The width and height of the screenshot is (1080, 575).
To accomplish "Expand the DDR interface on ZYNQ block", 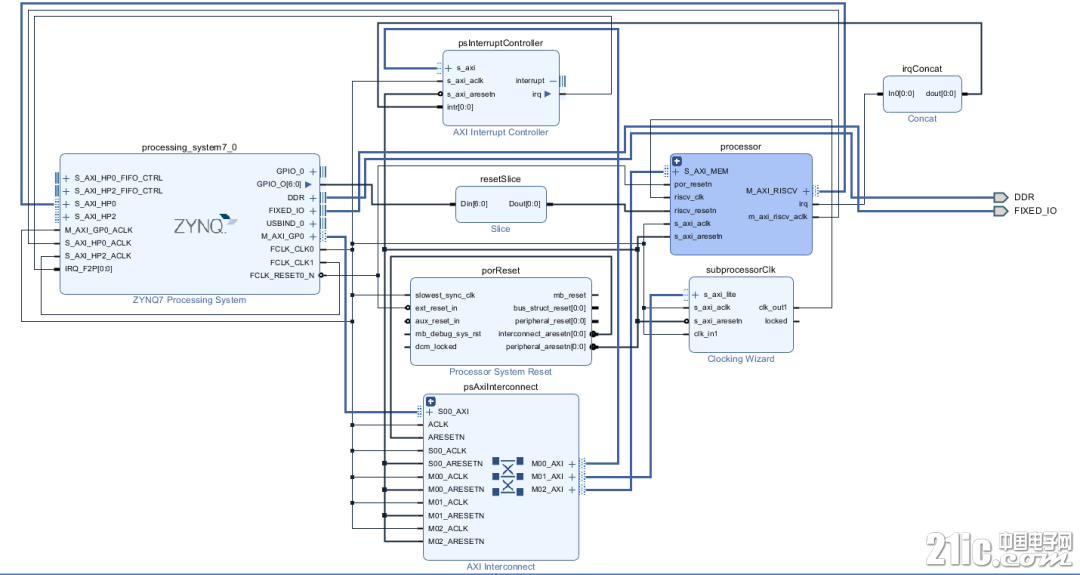I will click(313, 198).
